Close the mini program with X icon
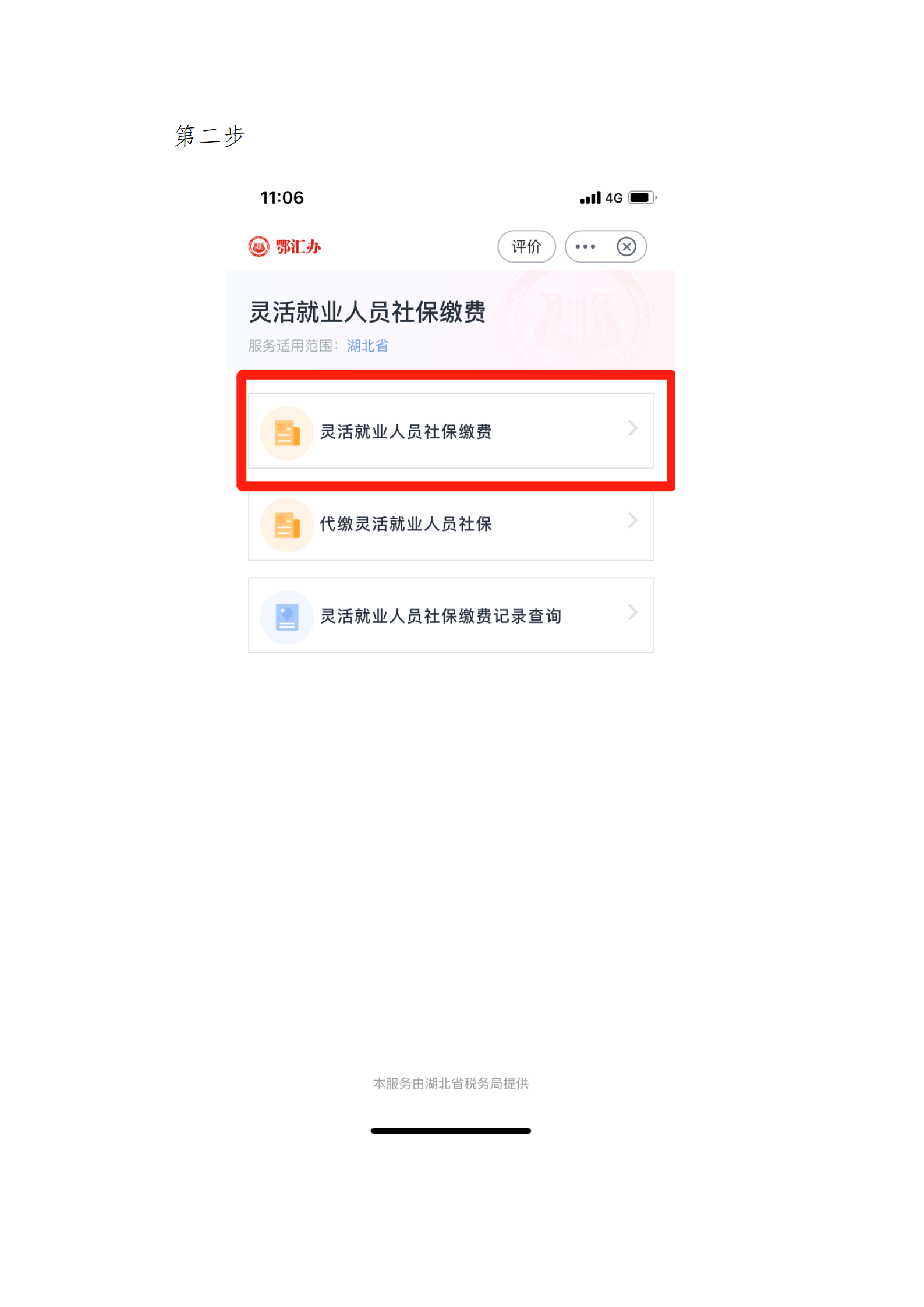This screenshot has width=924, height=1307. [x=626, y=247]
